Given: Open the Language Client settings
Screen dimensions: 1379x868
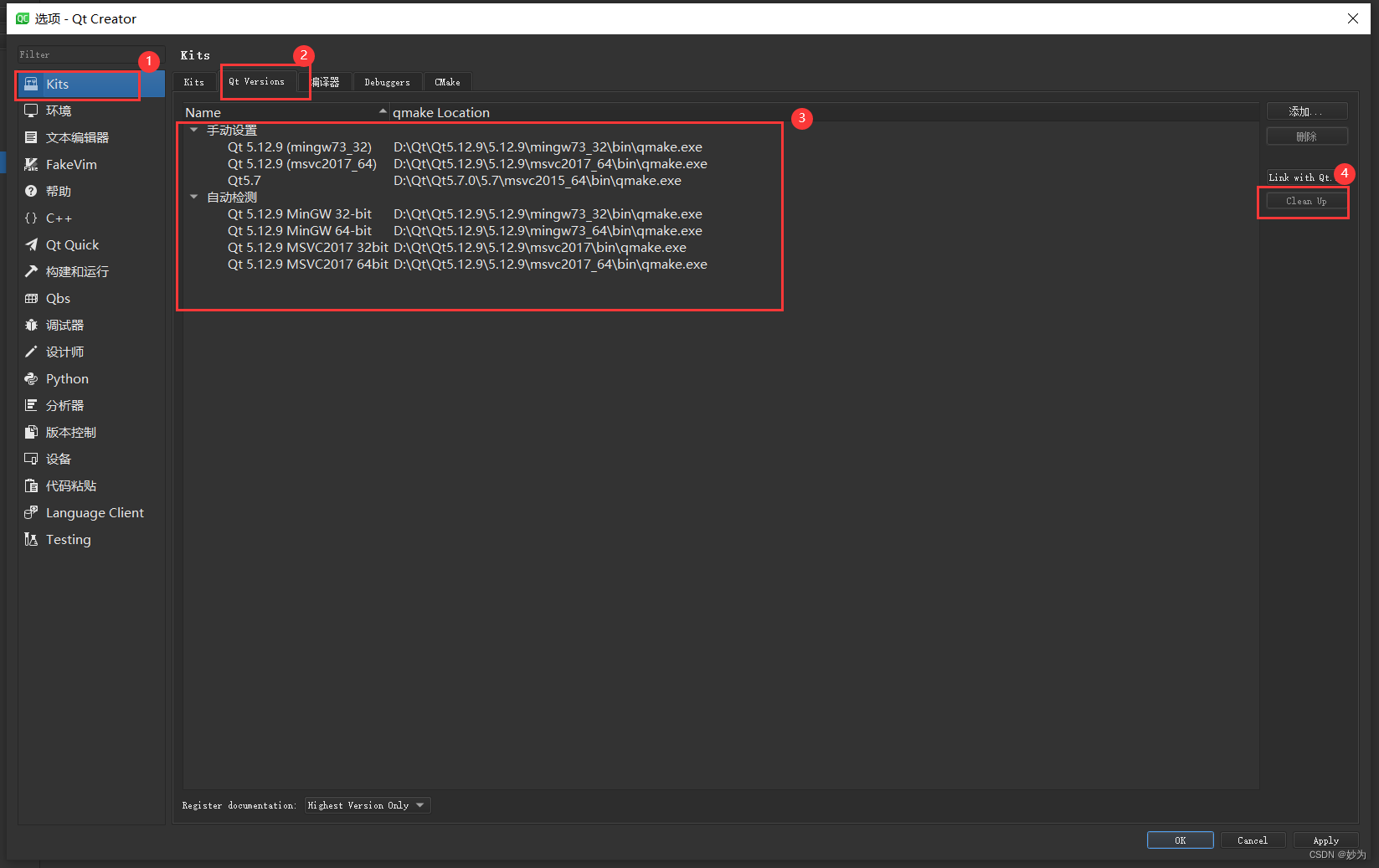Looking at the screenshot, I should tap(94, 512).
